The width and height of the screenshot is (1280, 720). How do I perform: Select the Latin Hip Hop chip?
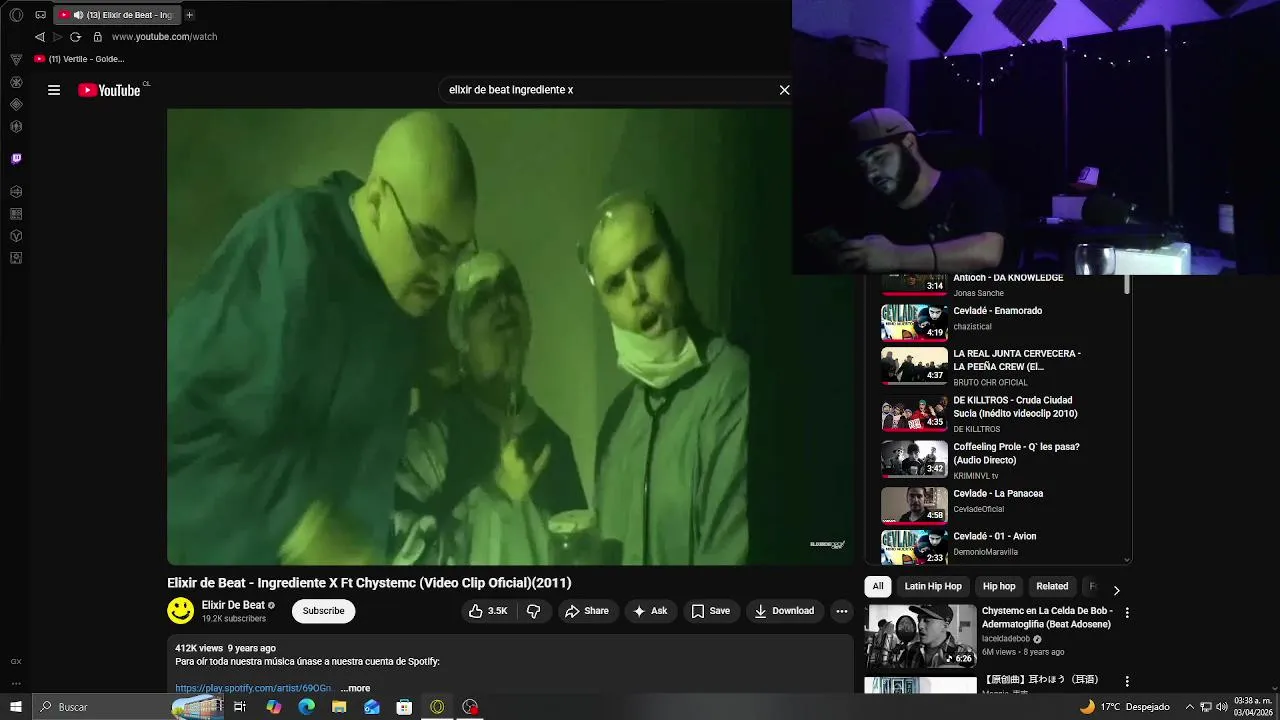[933, 586]
